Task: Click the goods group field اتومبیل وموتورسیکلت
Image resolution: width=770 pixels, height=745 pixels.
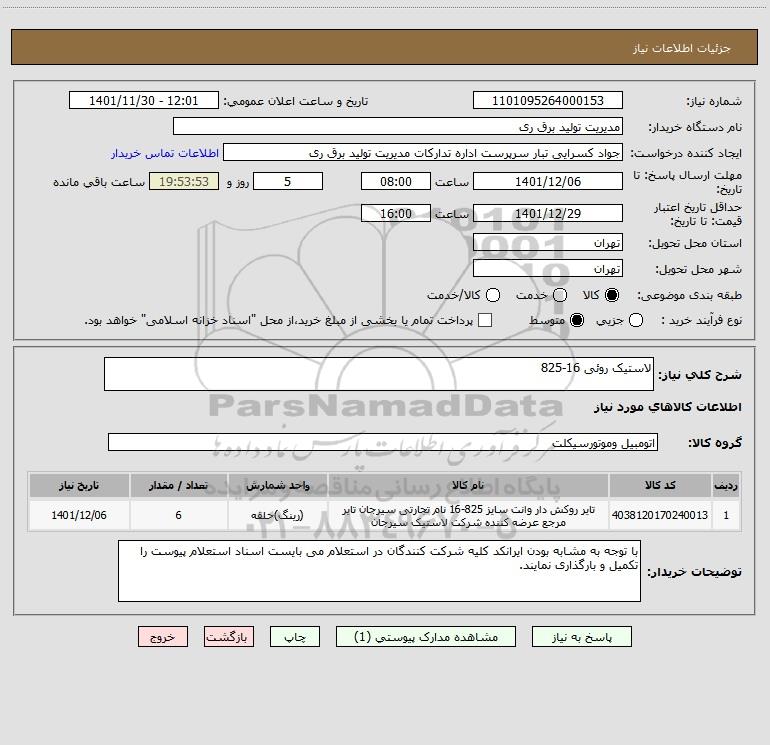Action: tap(383, 442)
